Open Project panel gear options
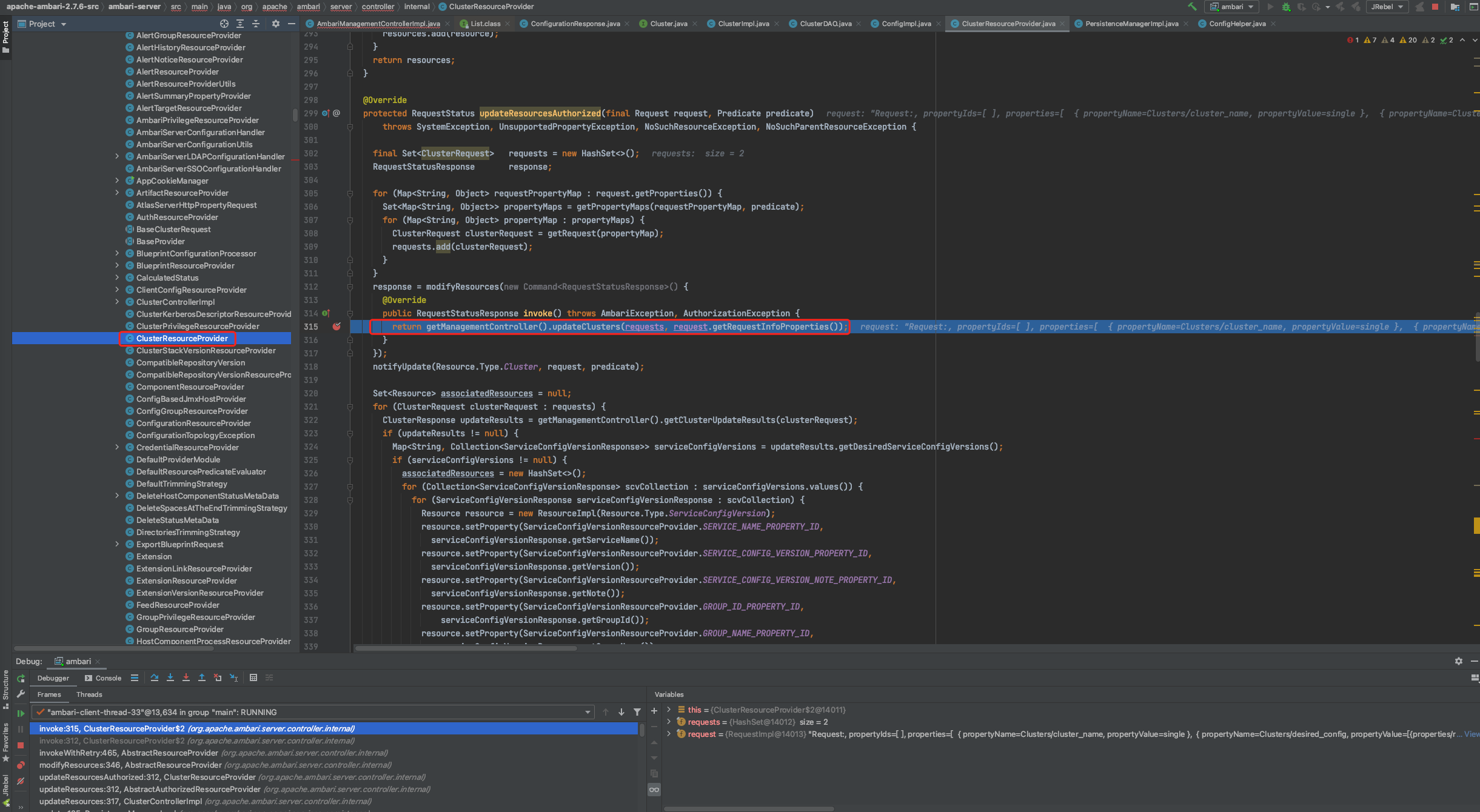 [276, 24]
